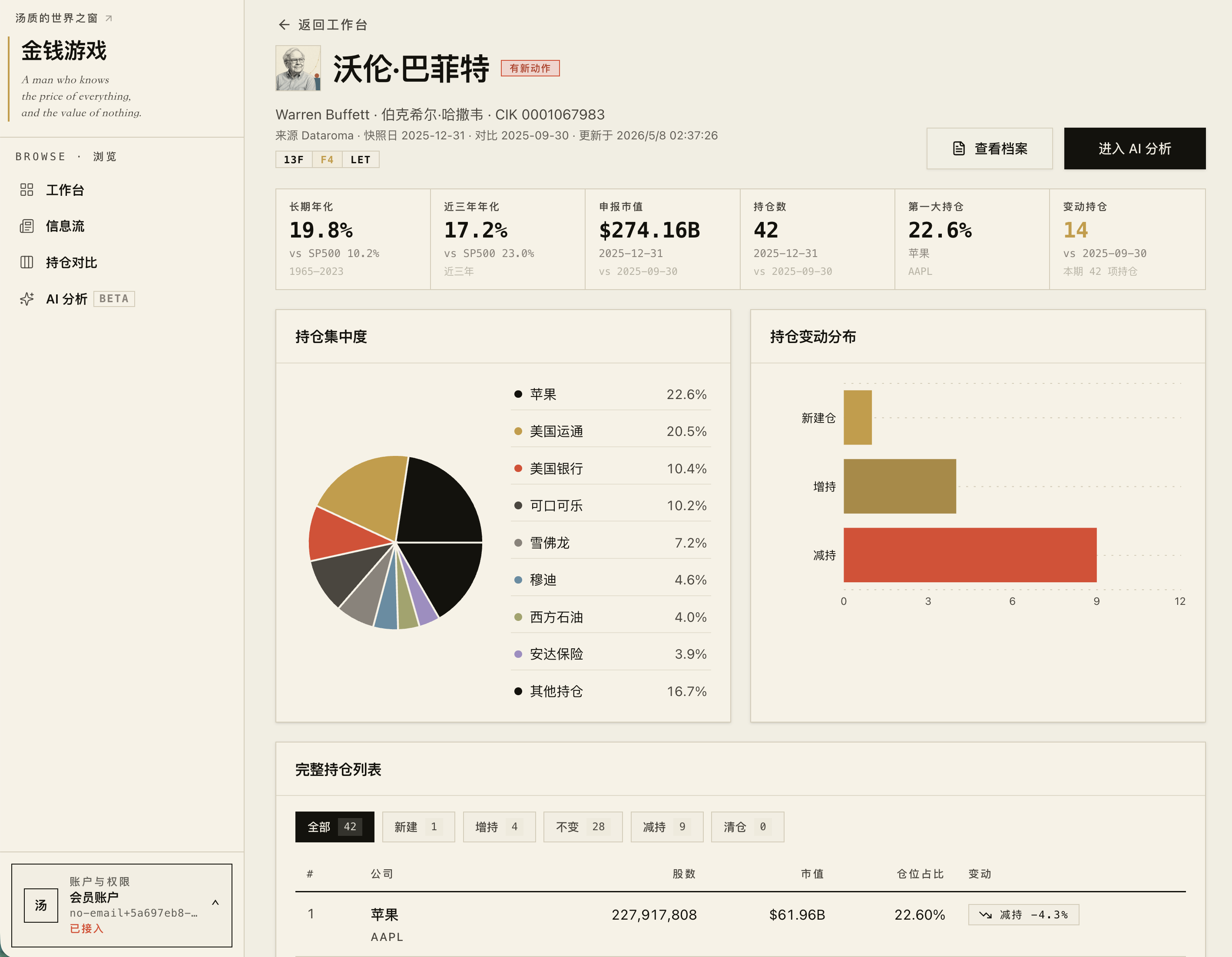
Task: Select the 减持 9 filter tab
Action: (x=667, y=827)
